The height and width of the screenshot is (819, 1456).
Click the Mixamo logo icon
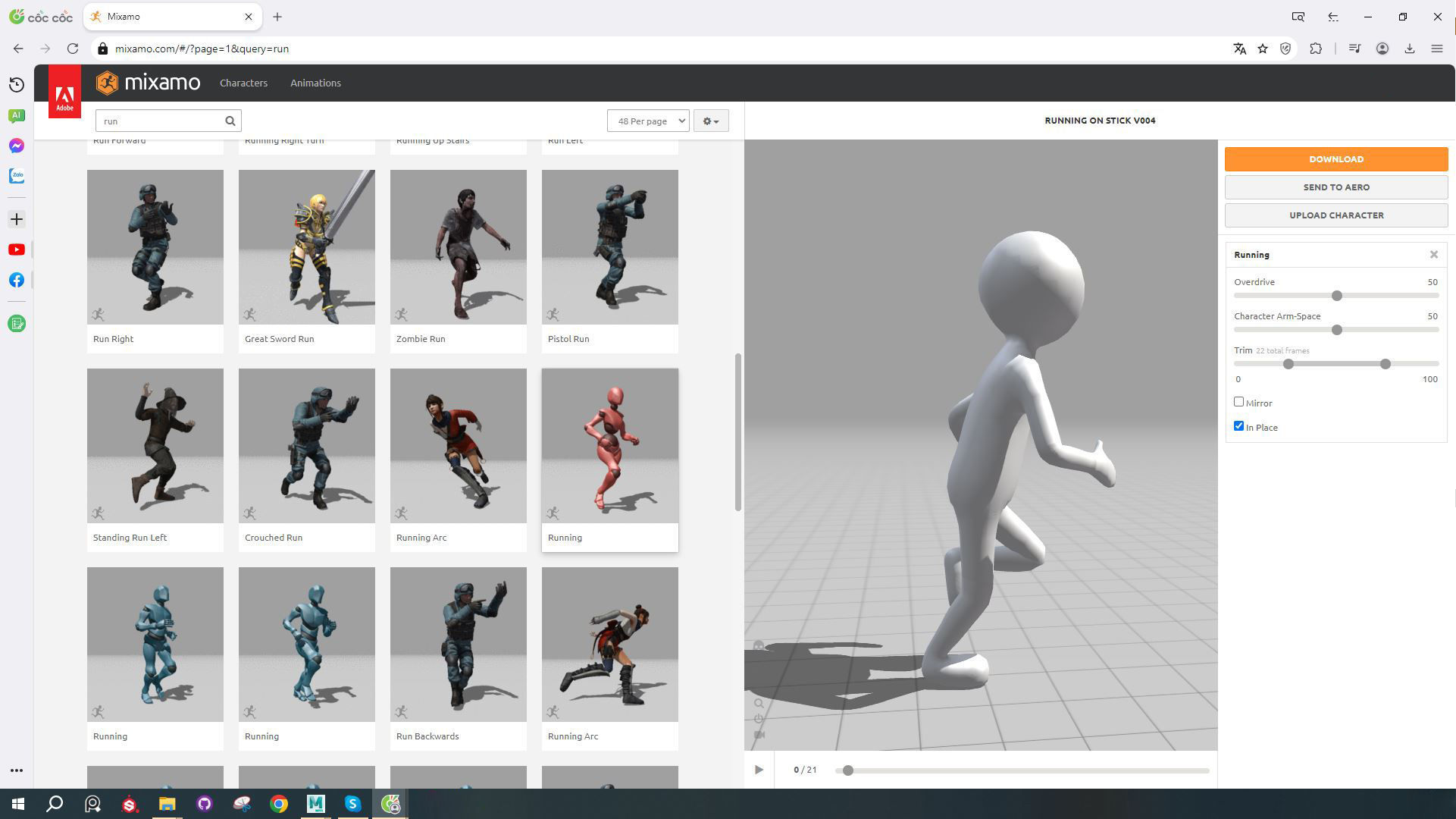(107, 83)
